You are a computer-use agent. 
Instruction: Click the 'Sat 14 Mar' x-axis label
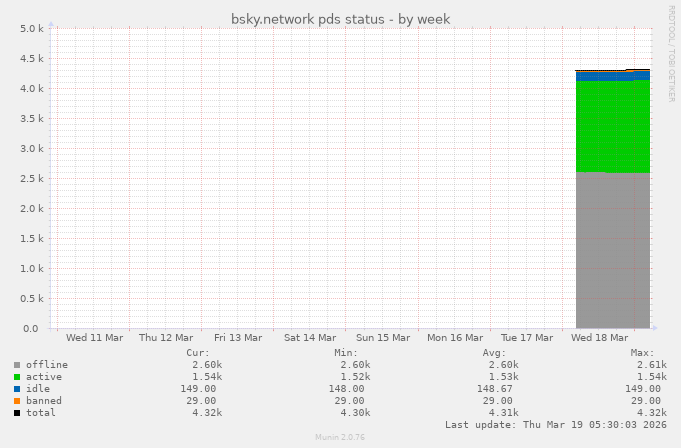point(310,338)
